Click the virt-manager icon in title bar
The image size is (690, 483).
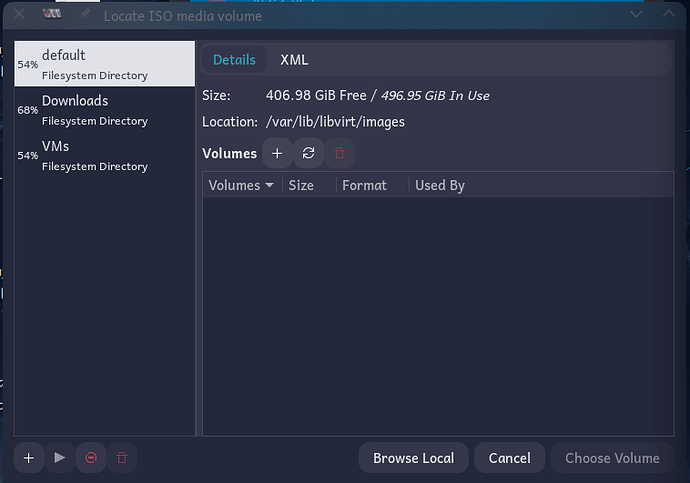click(x=52, y=14)
